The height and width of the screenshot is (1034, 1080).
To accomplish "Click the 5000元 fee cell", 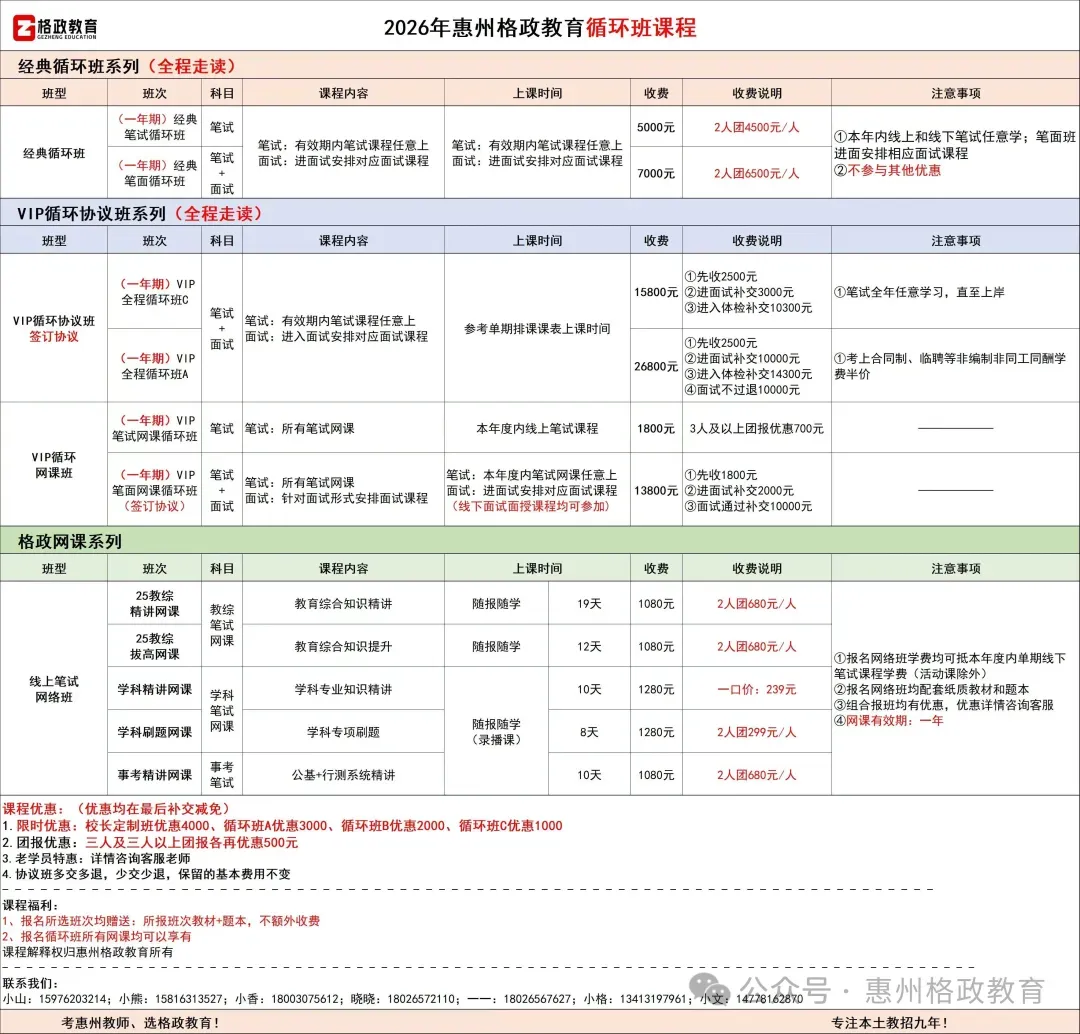I will point(656,127).
